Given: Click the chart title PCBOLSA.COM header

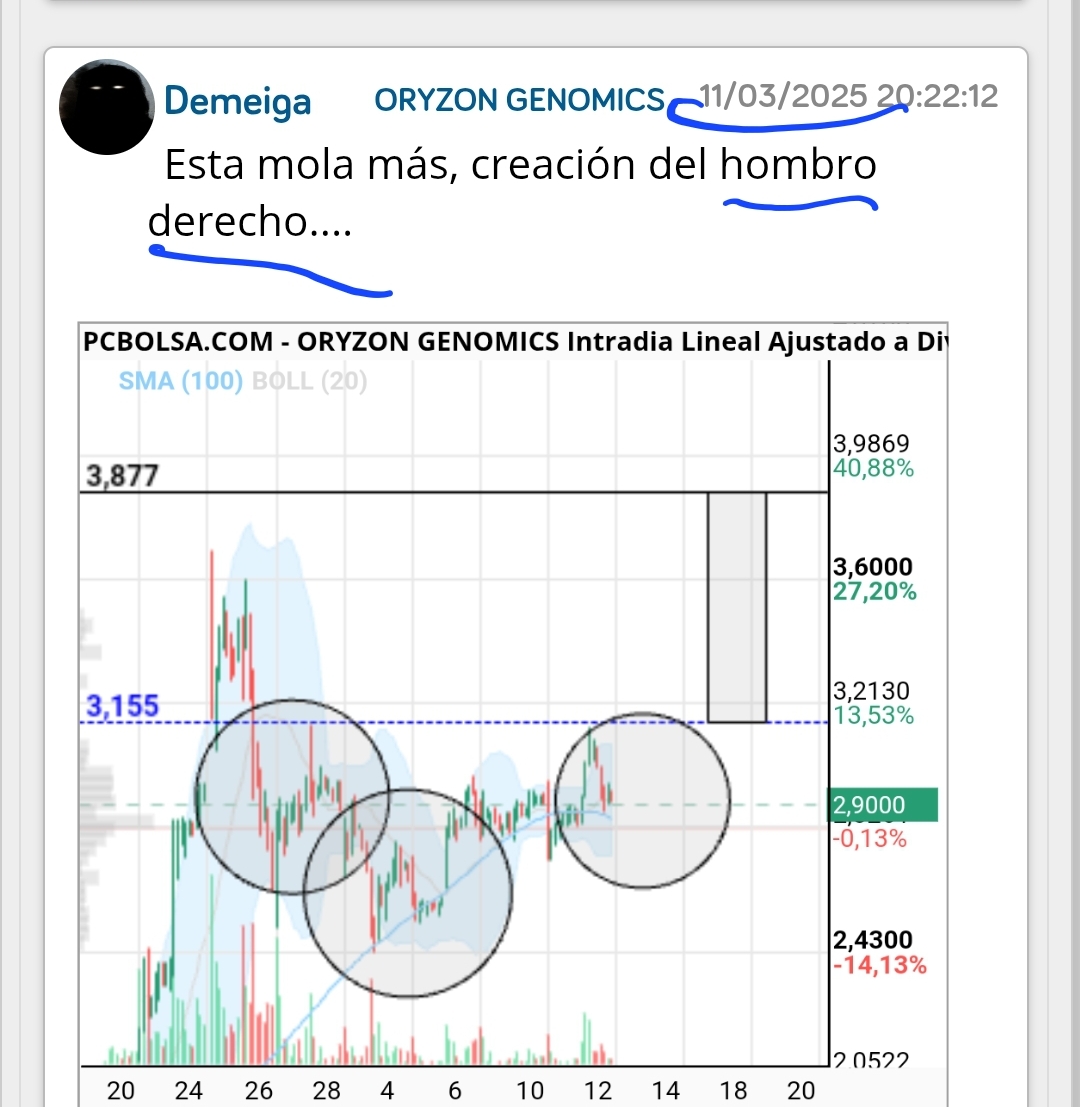Looking at the screenshot, I should tap(178, 342).
